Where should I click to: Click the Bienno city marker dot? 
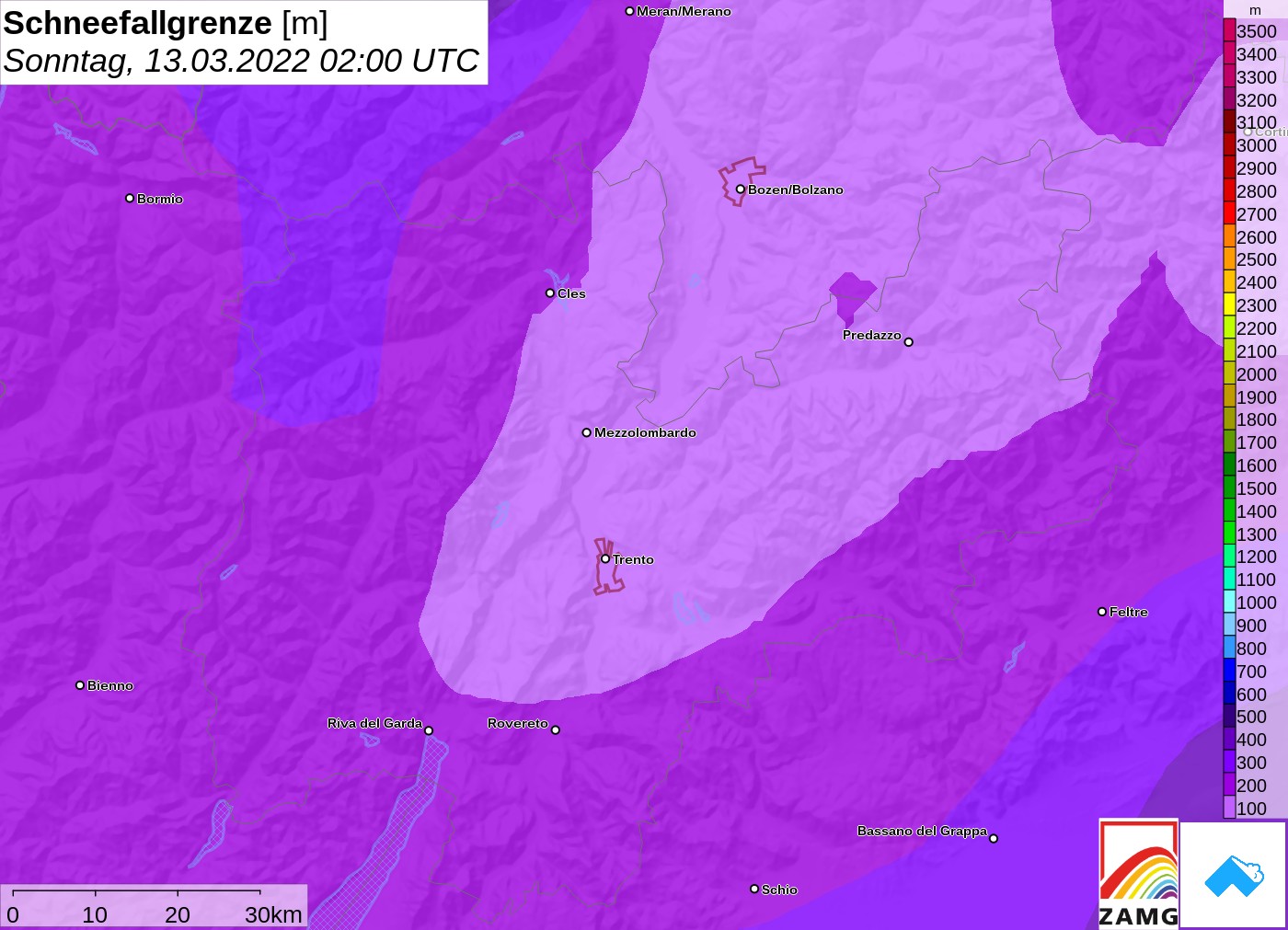coord(80,685)
